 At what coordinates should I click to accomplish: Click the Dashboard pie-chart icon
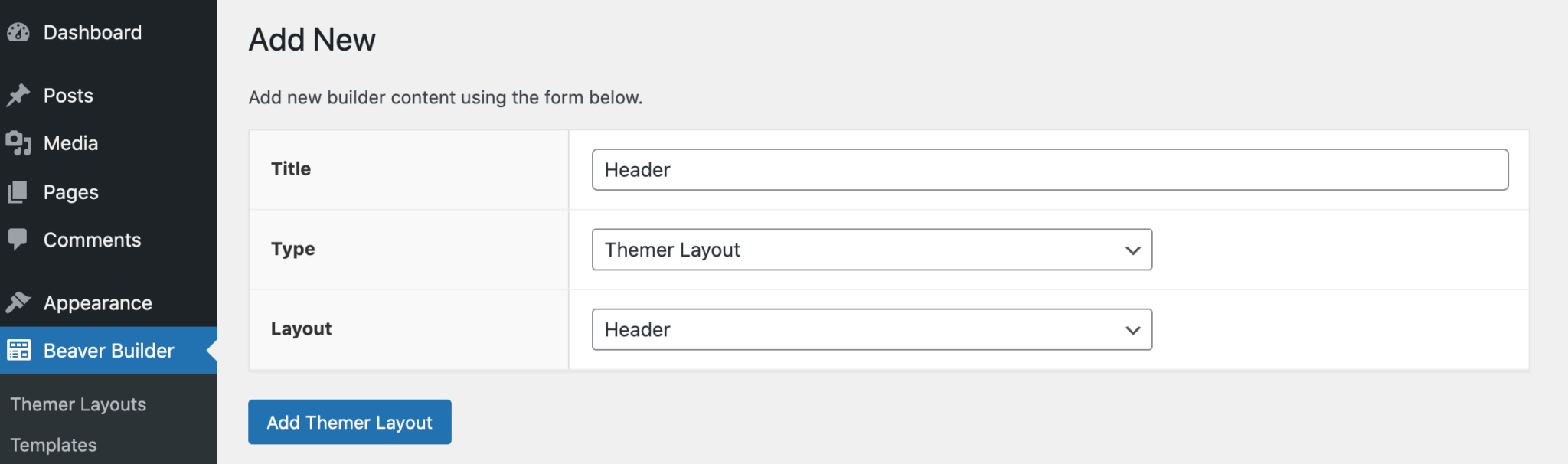(x=19, y=32)
